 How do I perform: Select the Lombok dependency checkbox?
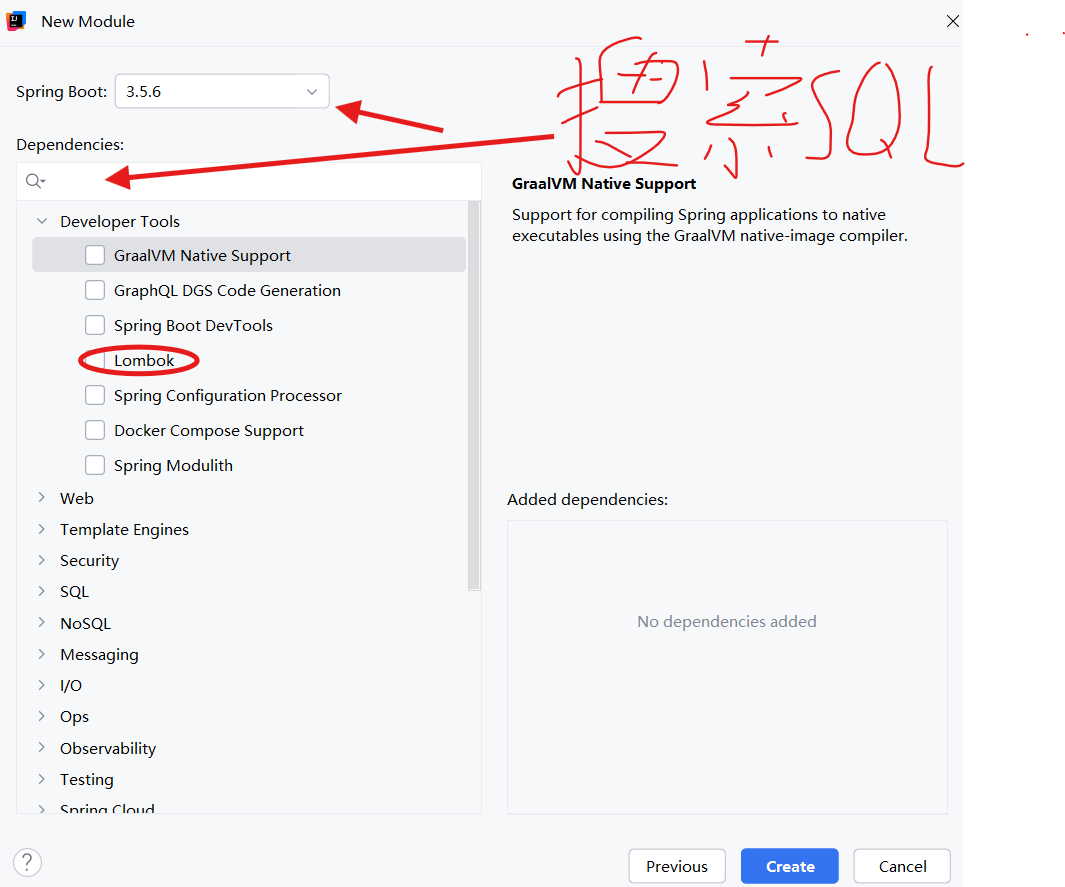95,361
